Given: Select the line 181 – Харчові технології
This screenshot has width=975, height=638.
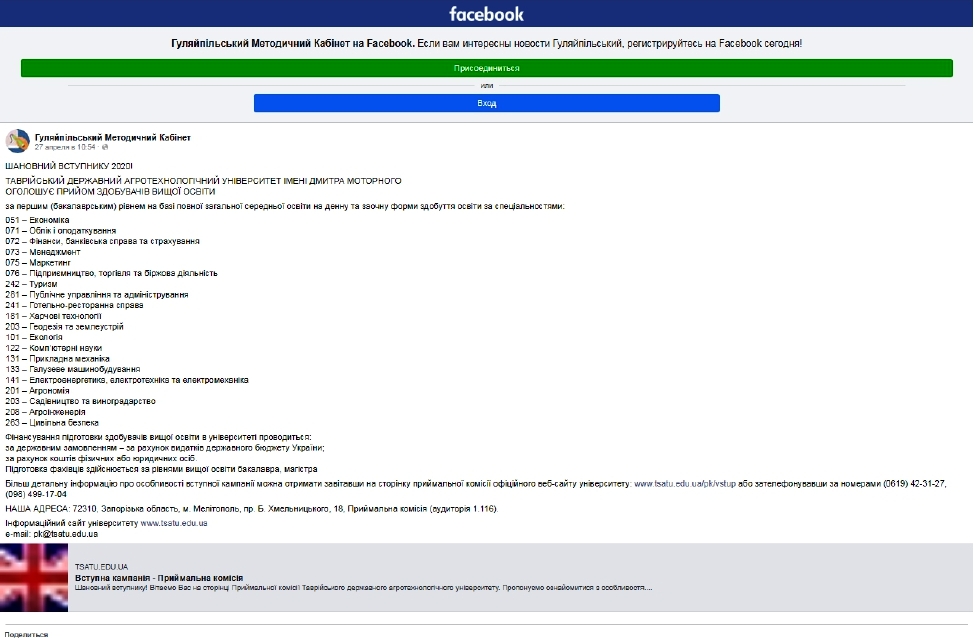Looking at the screenshot, I should tap(53, 316).
